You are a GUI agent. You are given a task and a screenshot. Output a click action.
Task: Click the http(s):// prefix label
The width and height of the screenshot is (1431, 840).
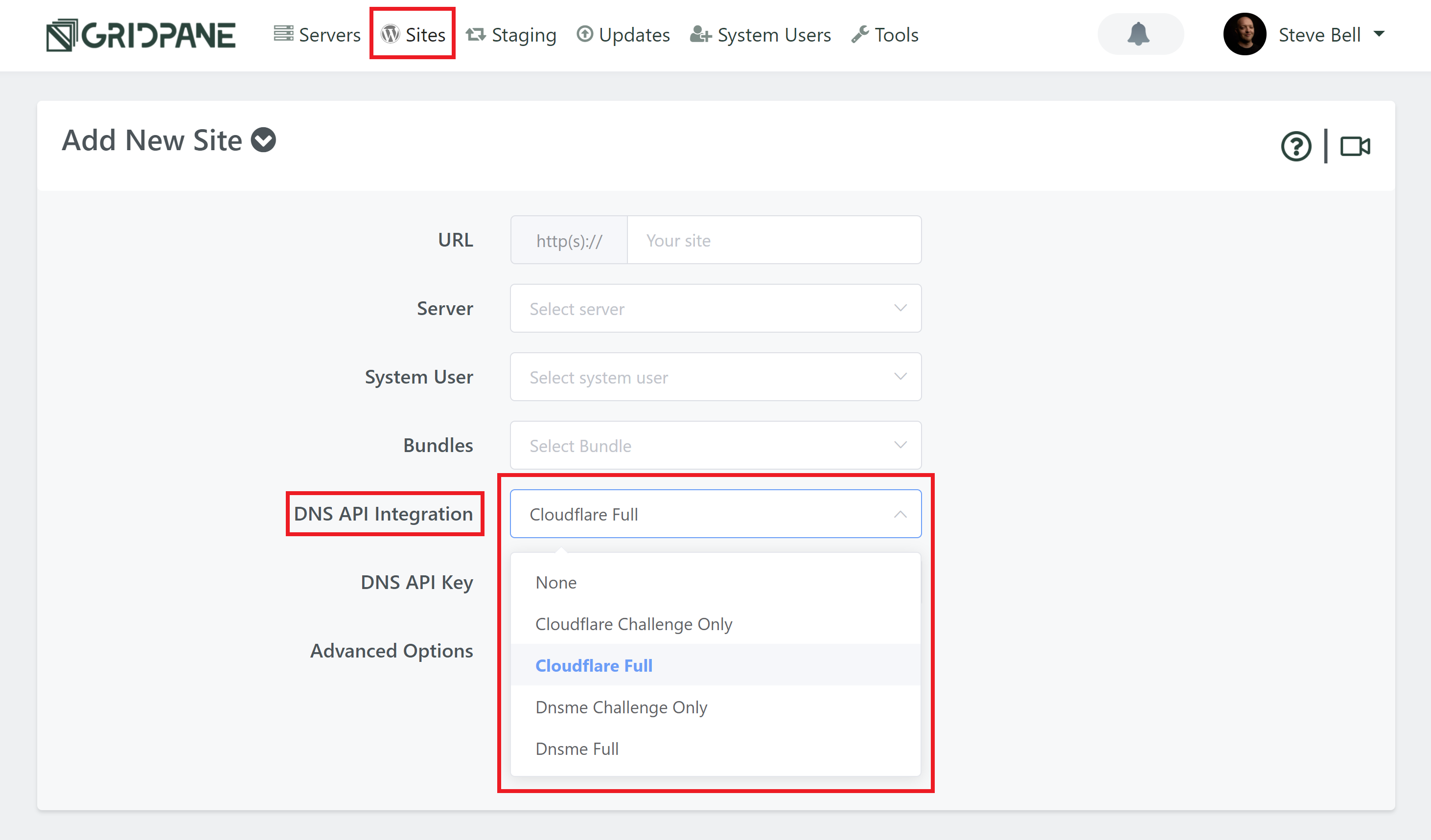click(569, 240)
